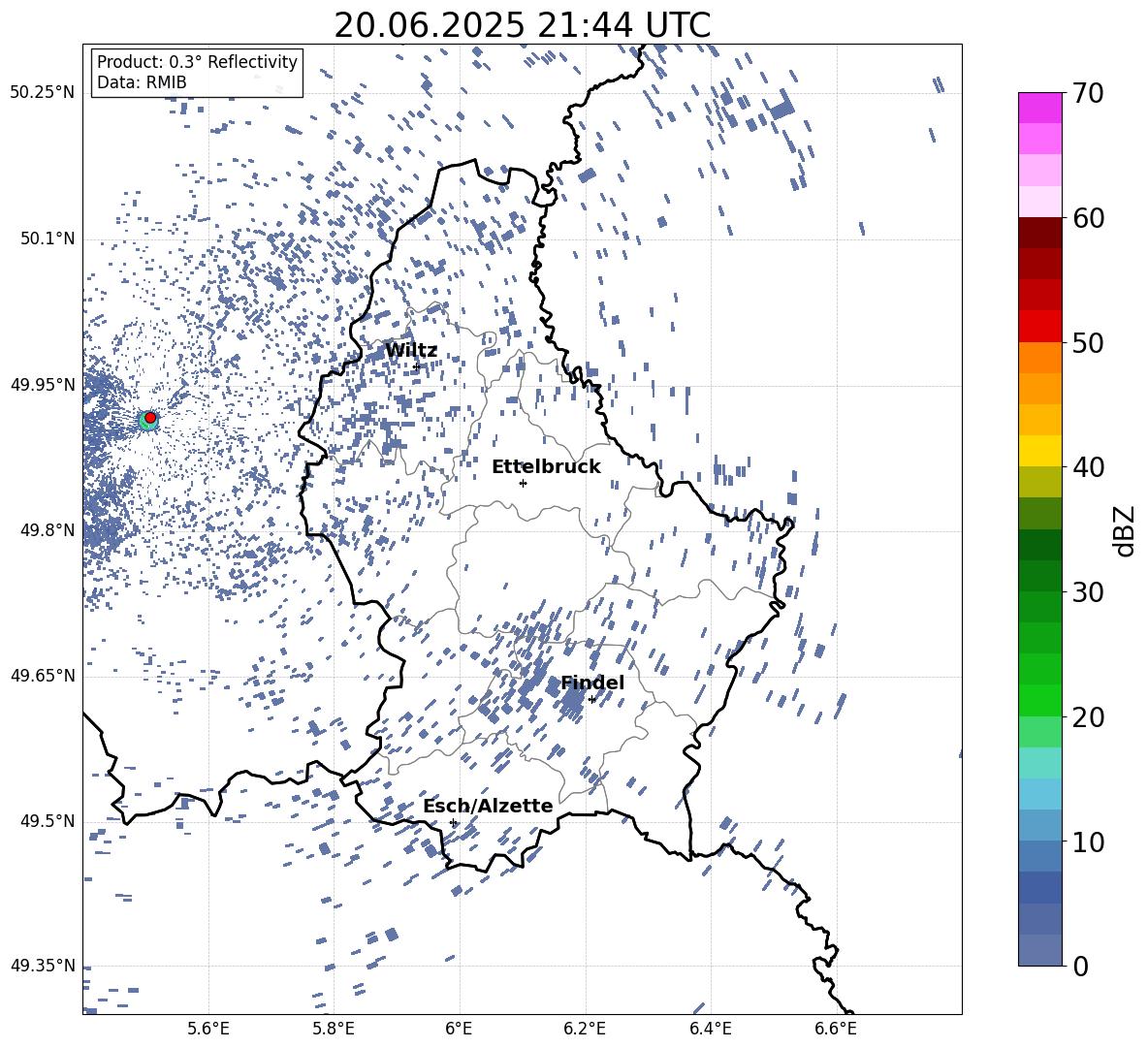Click the 5.8°E longitude label
The height and width of the screenshot is (1048, 1148).
[334, 1030]
